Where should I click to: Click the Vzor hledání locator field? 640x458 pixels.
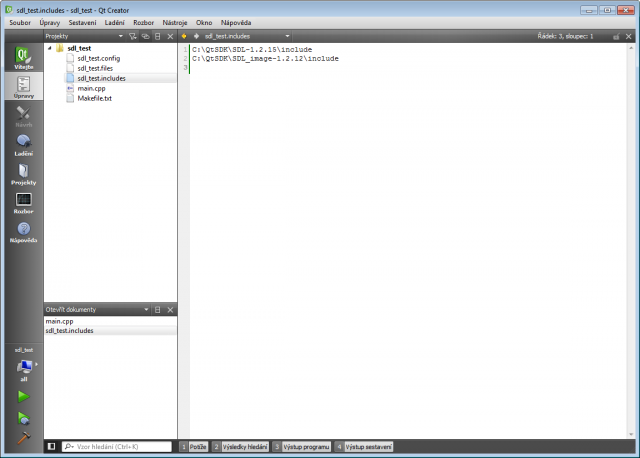pos(115,447)
